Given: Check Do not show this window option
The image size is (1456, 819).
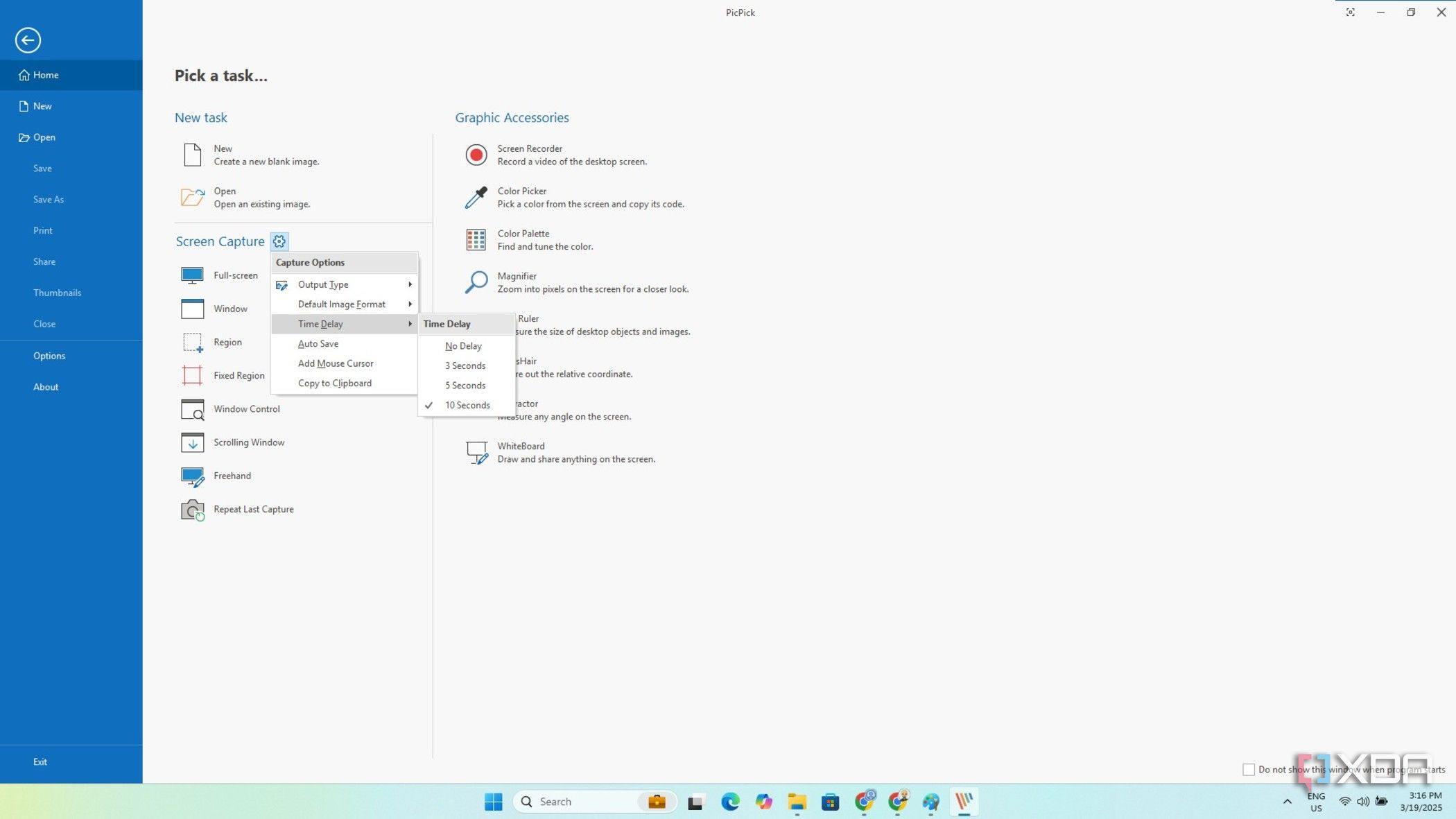Looking at the screenshot, I should 1248,769.
